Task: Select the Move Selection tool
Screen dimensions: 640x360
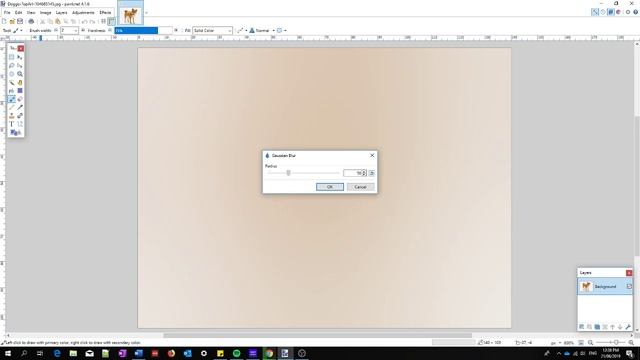Action: (x=20, y=65)
